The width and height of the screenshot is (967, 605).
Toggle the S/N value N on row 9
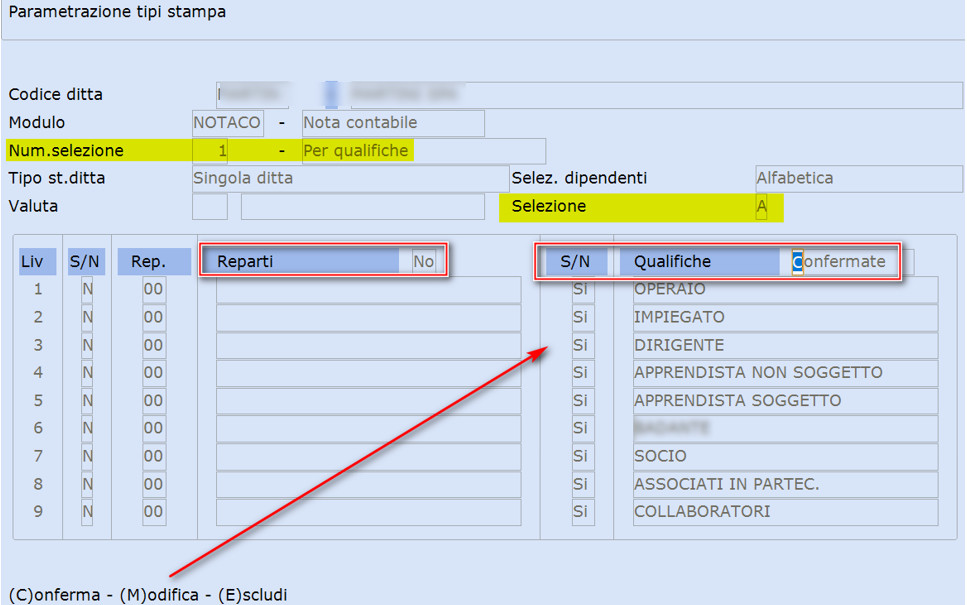(87, 512)
